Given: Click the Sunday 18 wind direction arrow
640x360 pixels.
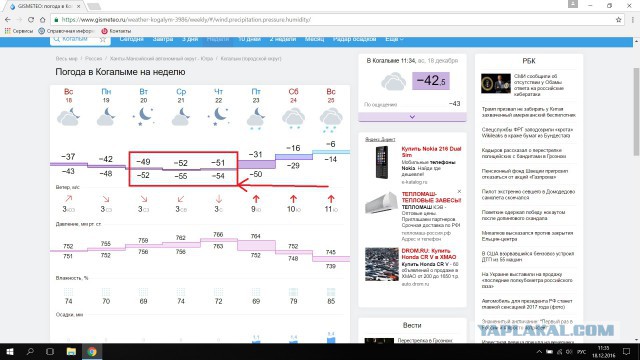Looking at the screenshot, I should pos(68,199).
